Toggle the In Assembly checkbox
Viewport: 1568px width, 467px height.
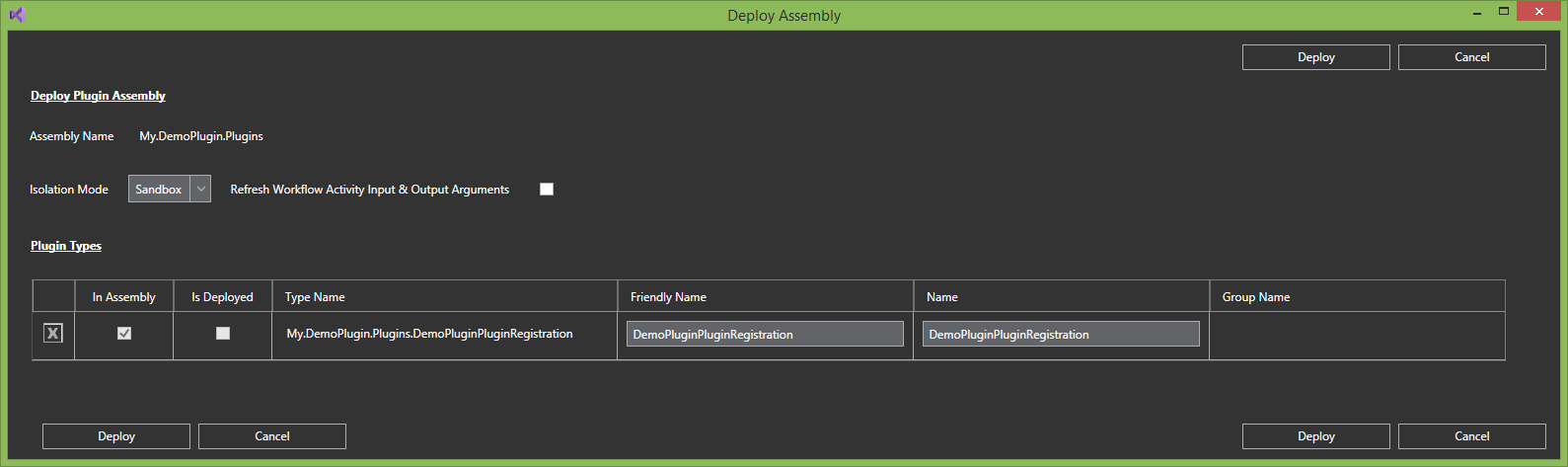[x=124, y=334]
